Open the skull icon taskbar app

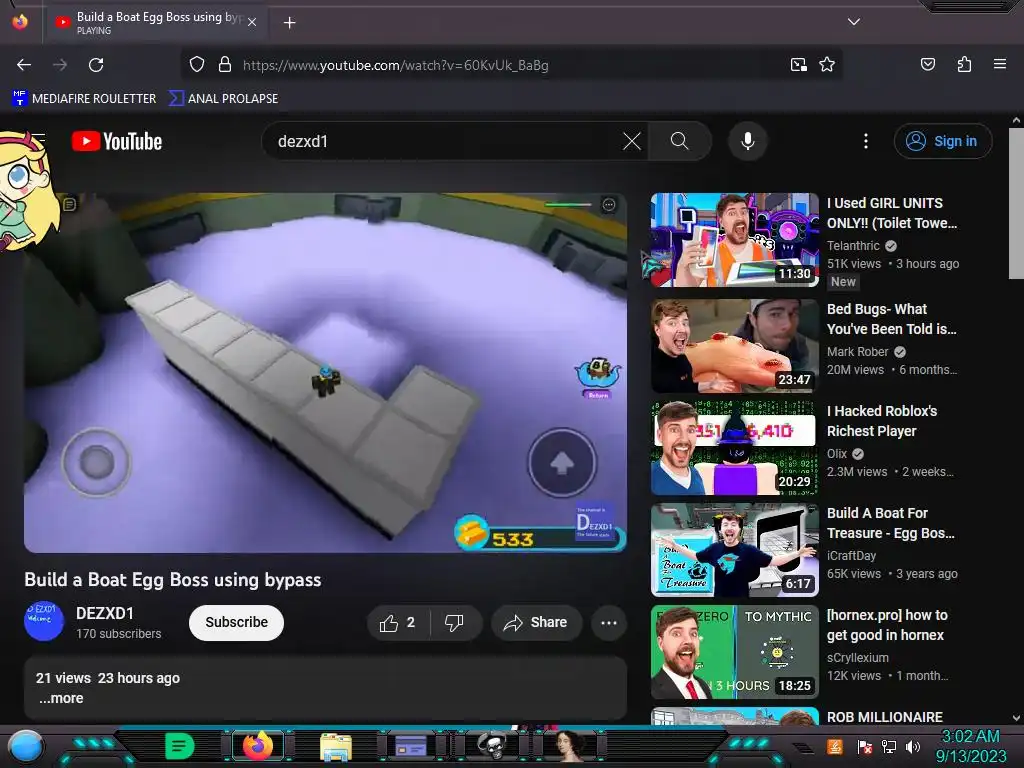coord(492,746)
